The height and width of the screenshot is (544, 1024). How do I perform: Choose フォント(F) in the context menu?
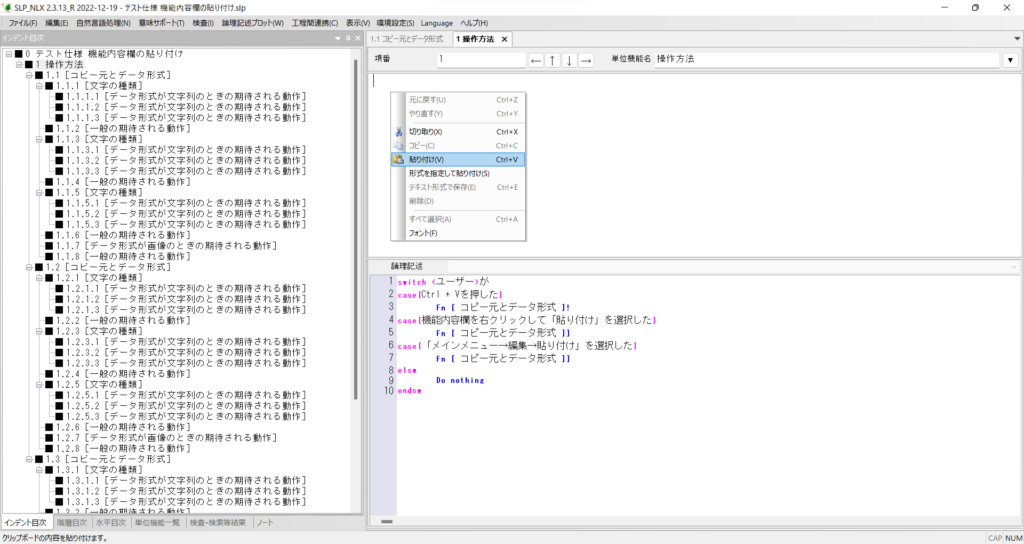point(458,233)
